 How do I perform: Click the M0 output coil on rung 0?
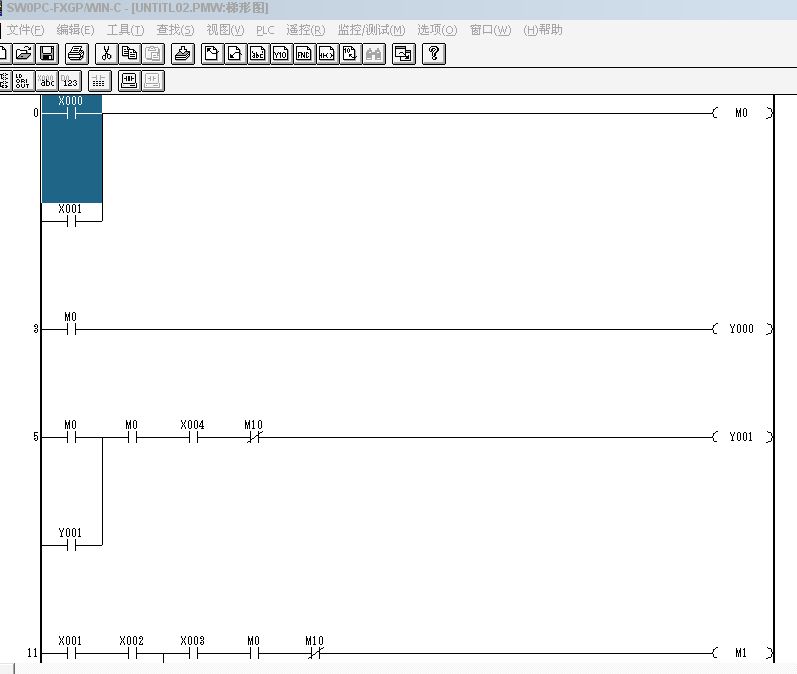(741, 113)
